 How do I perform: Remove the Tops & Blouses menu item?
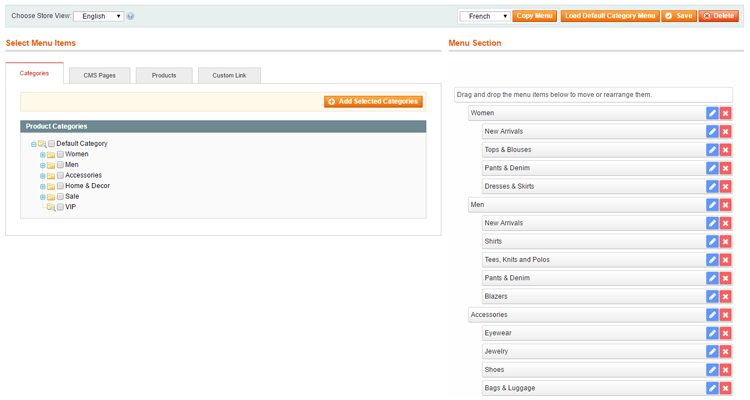click(x=726, y=150)
